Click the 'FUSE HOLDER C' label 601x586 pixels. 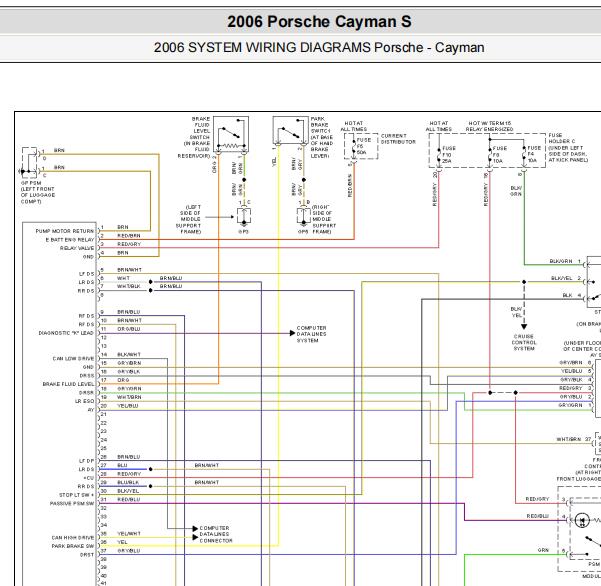click(562, 138)
